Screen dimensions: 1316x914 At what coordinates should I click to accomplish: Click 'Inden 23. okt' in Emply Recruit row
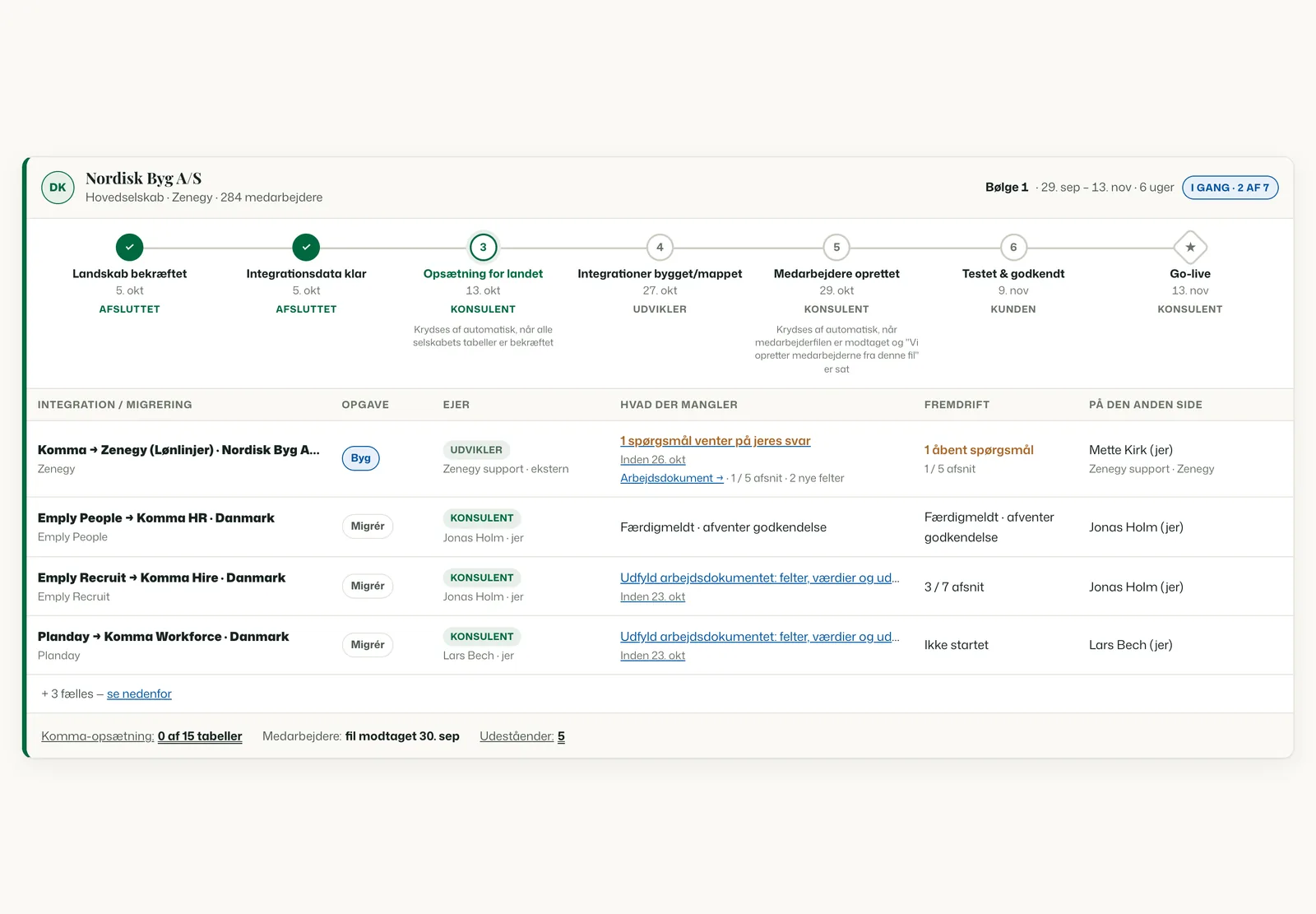coord(653,596)
